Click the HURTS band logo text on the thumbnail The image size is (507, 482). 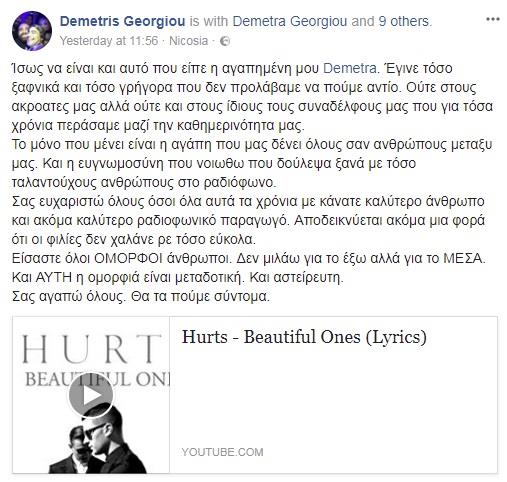[x=92, y=349]
